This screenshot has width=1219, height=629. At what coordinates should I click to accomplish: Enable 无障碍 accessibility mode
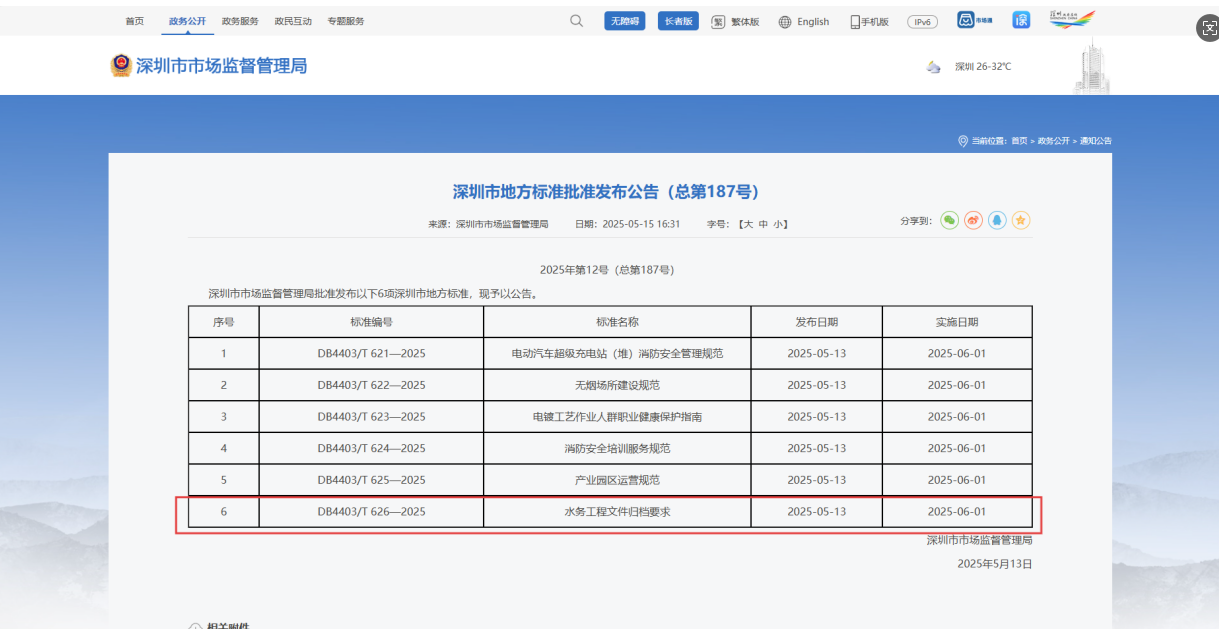(624, 20)
